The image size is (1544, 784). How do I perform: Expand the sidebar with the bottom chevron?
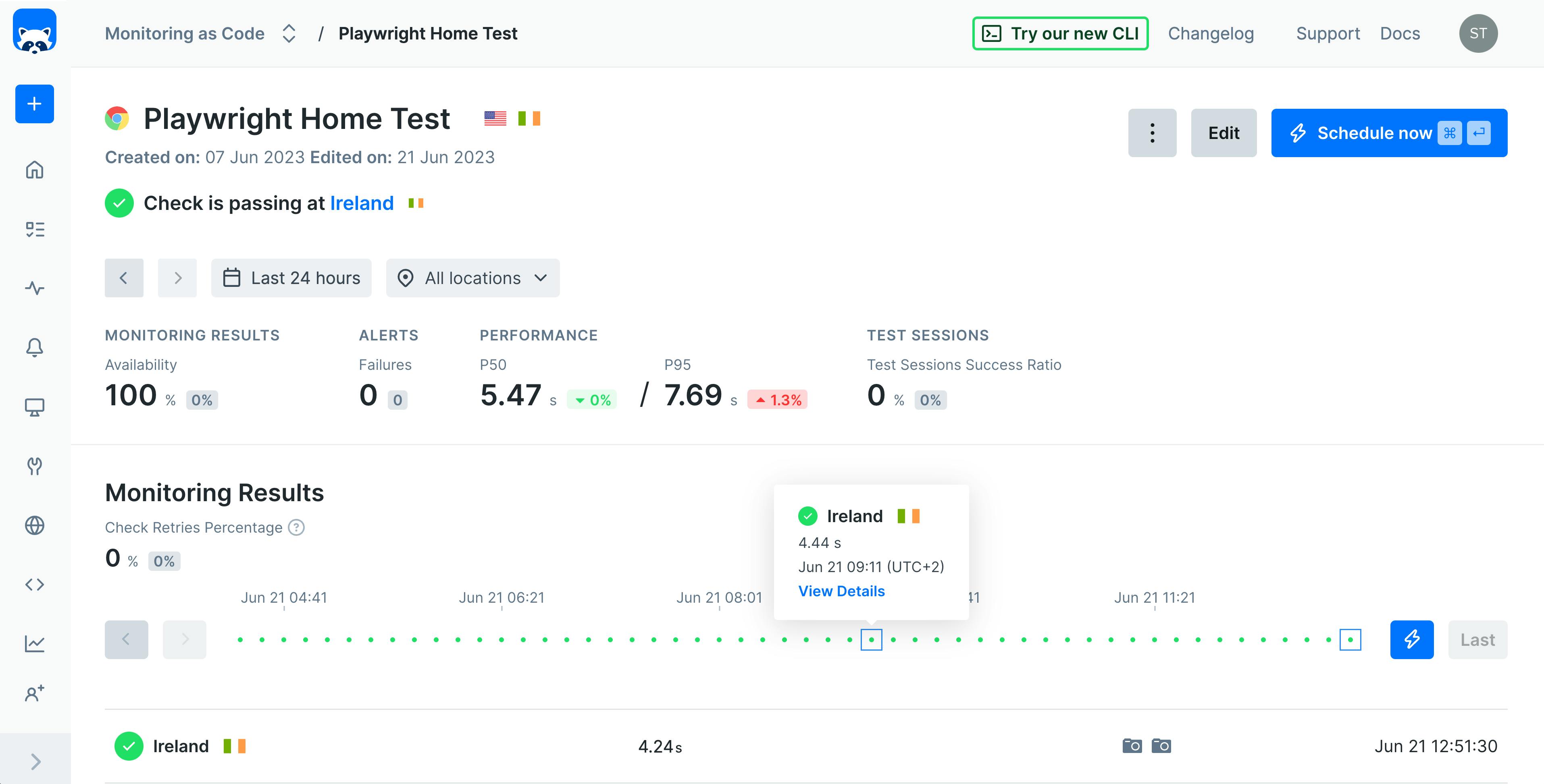coord(35,761)
